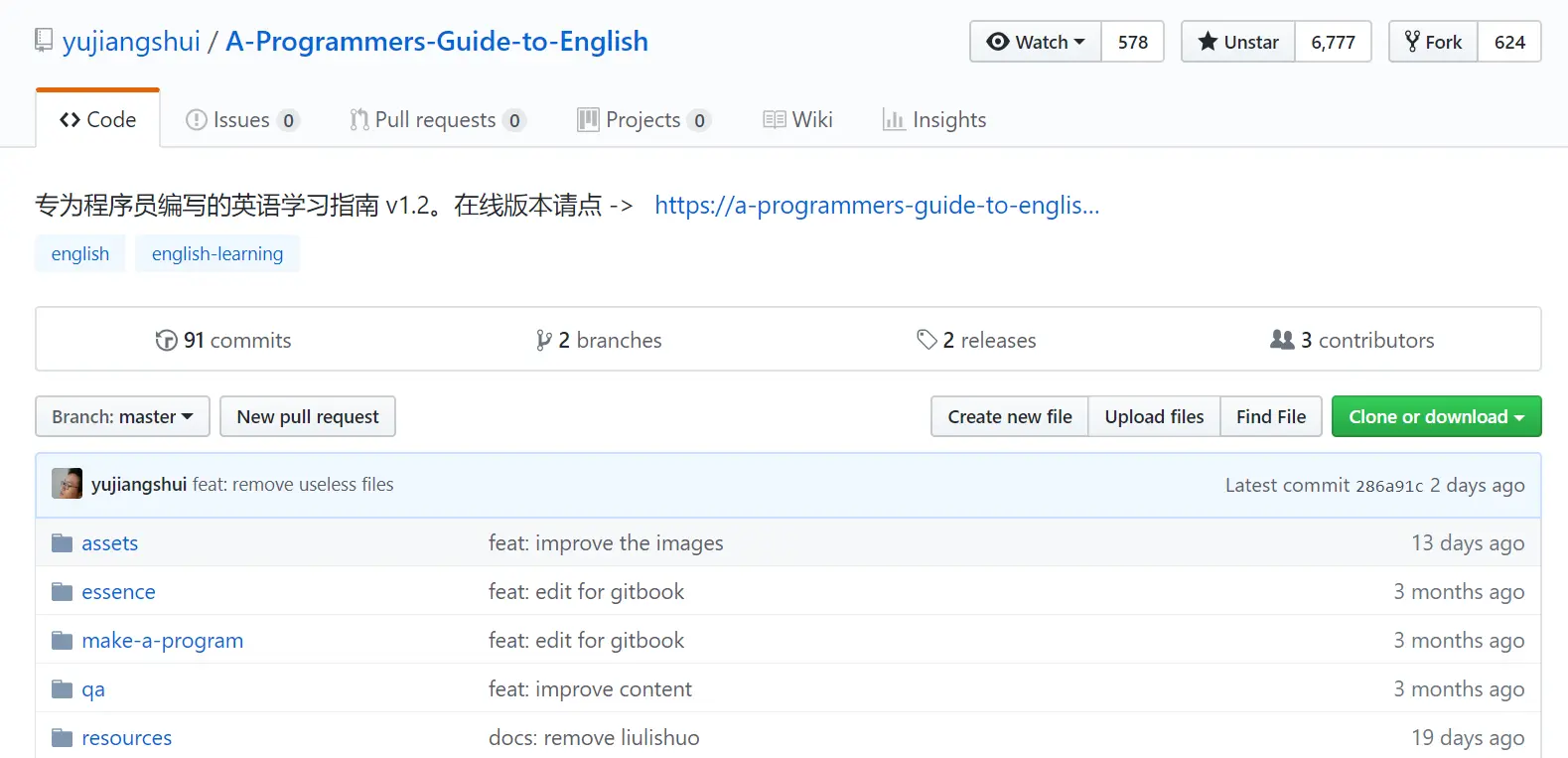Click the resources folder icon

(63, 737)
